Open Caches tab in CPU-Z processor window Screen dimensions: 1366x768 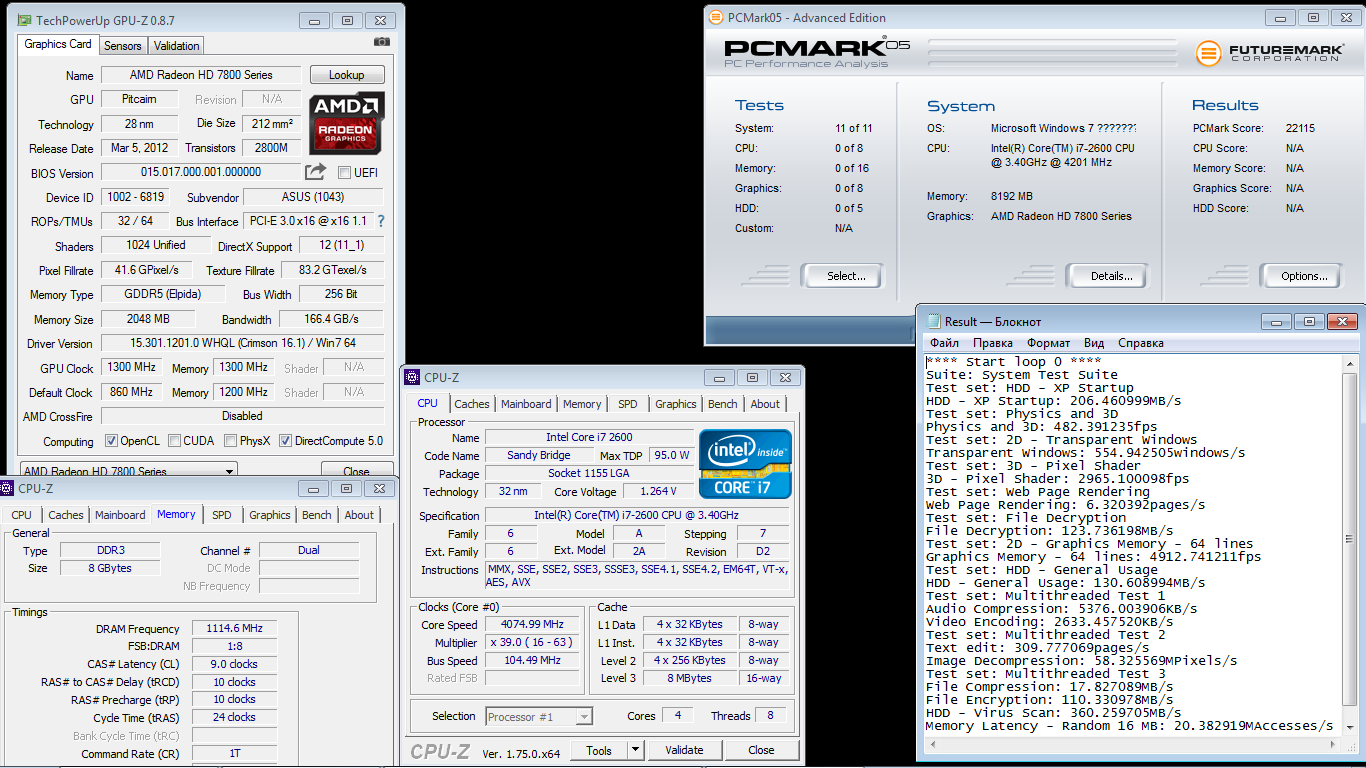point(472,404)
